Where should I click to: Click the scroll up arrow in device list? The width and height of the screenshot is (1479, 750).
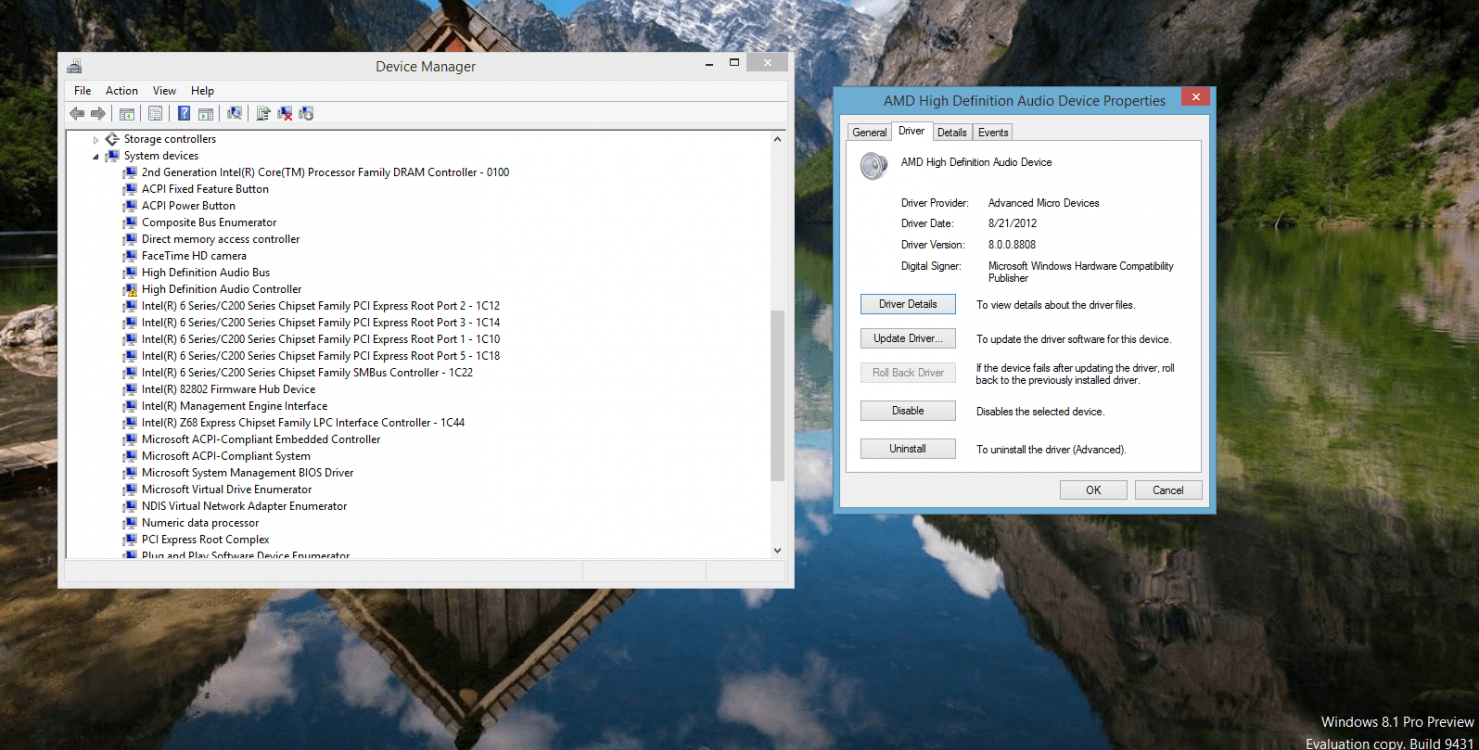point(778,140)
